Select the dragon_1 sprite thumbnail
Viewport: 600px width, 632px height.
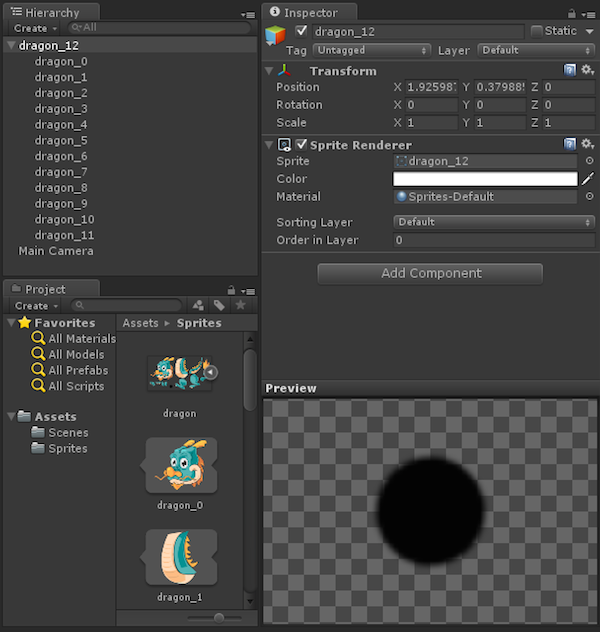180,558
